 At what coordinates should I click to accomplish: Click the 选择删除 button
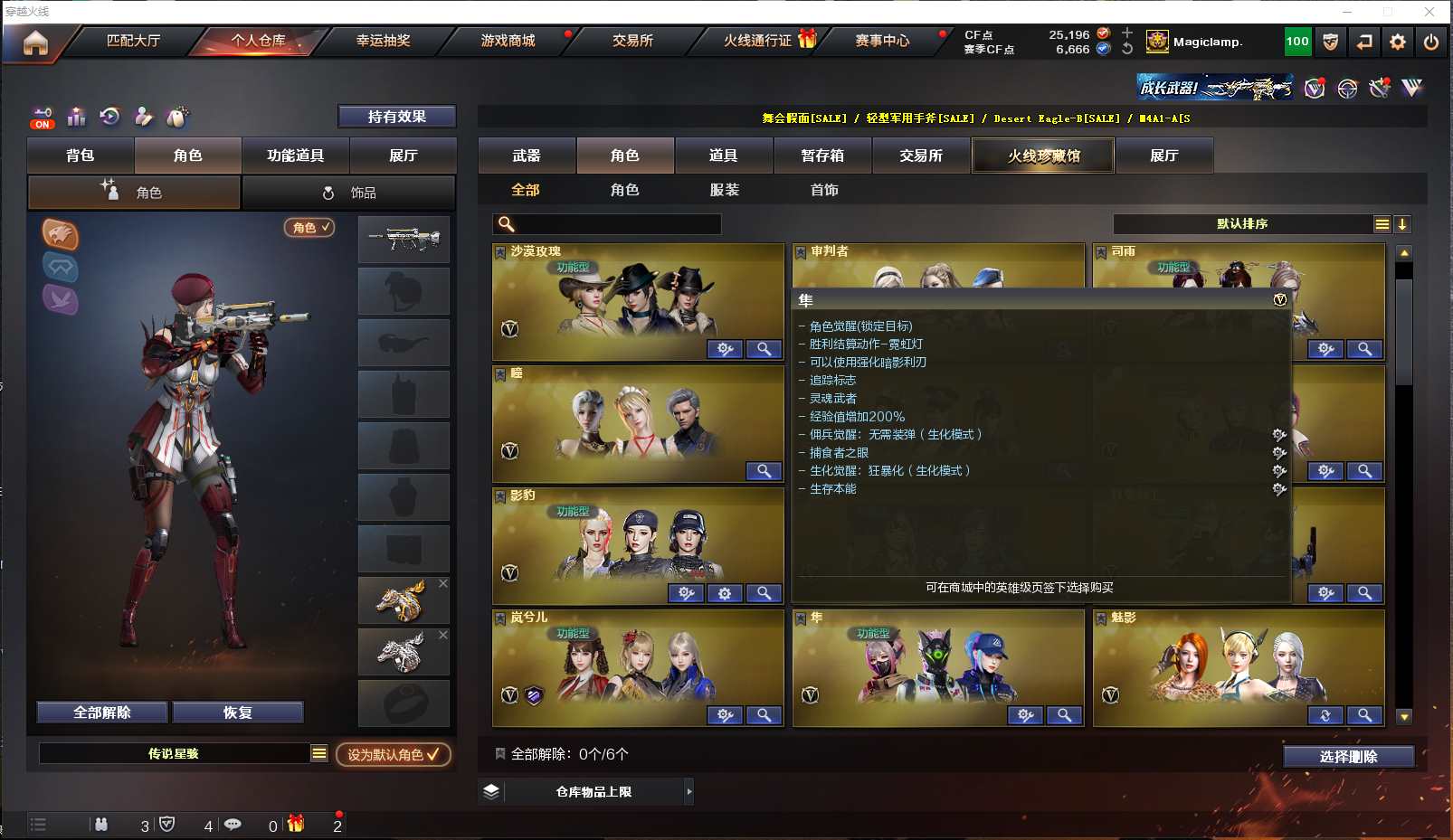click(x=1349, y=757)
